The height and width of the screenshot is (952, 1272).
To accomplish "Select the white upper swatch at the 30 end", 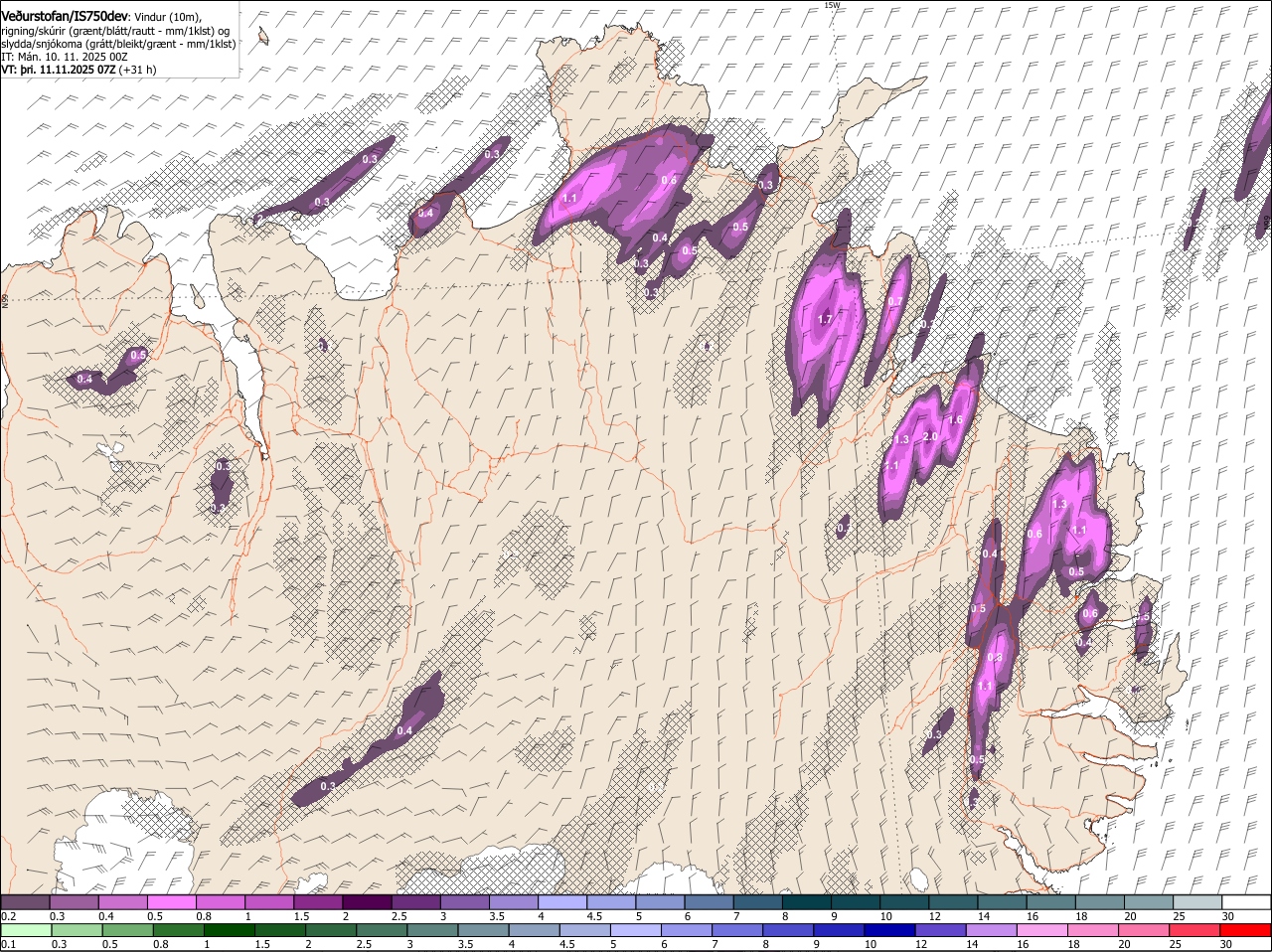I will tap(1247, 901).
